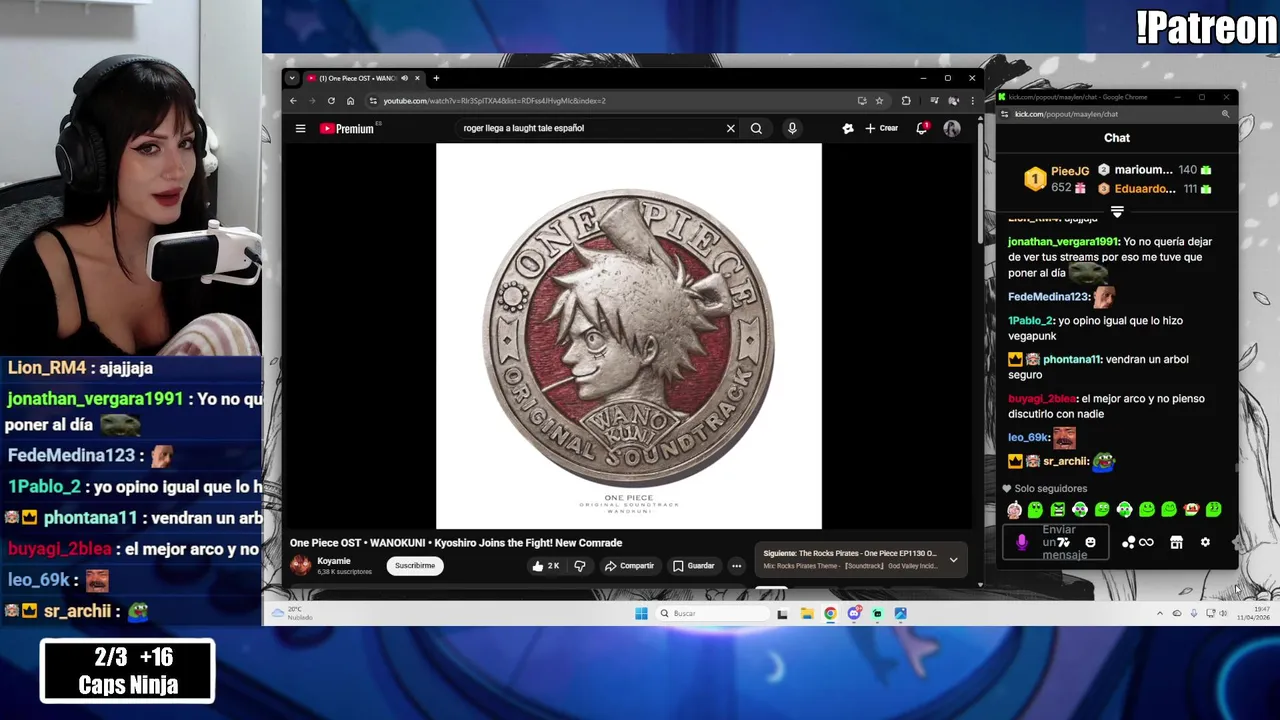Clear the YouTube search query
Screen dimensions: 1280x720
coord(730,128)
